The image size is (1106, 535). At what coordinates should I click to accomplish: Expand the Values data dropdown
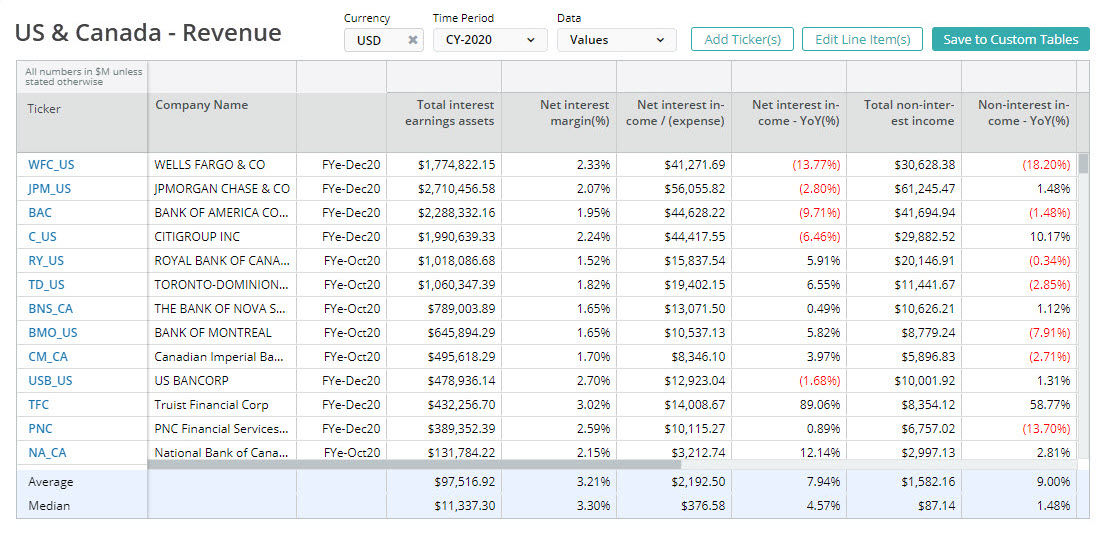(616, 40)
